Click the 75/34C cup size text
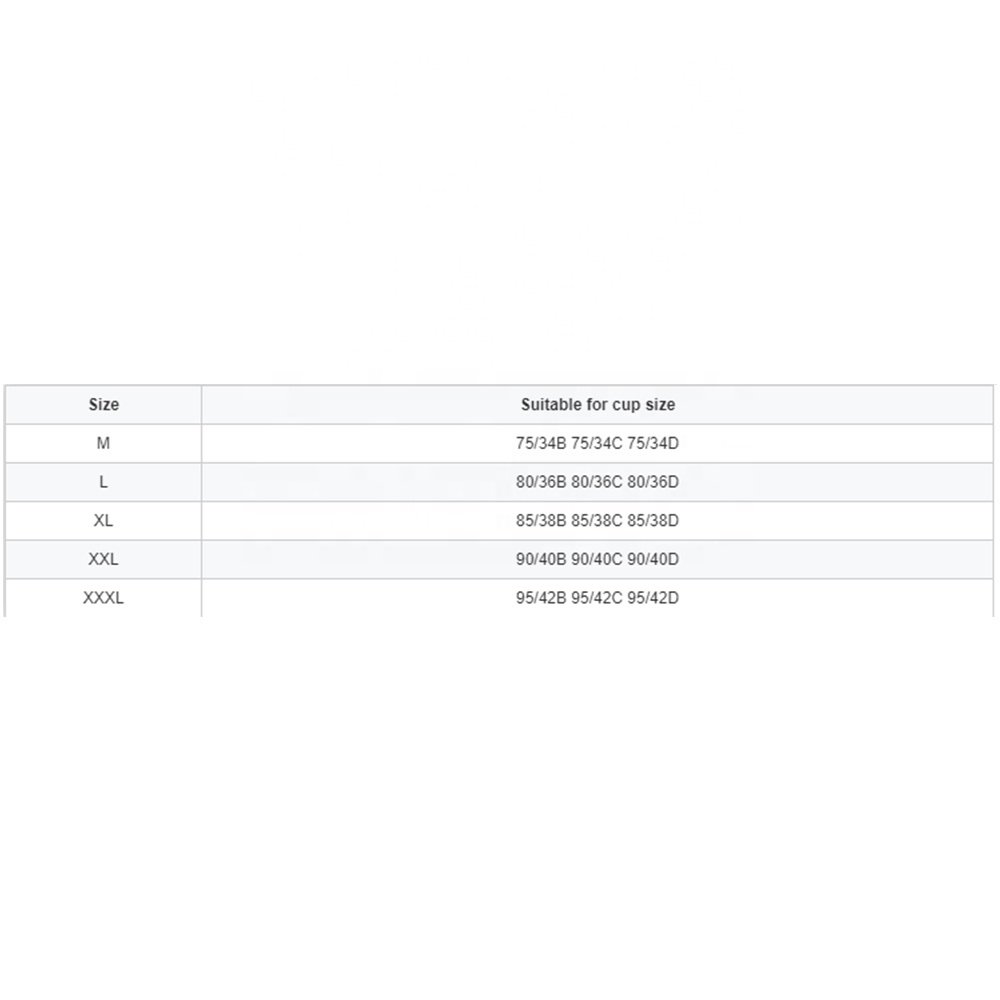The image size is (1000, 1000). (596, 443)
